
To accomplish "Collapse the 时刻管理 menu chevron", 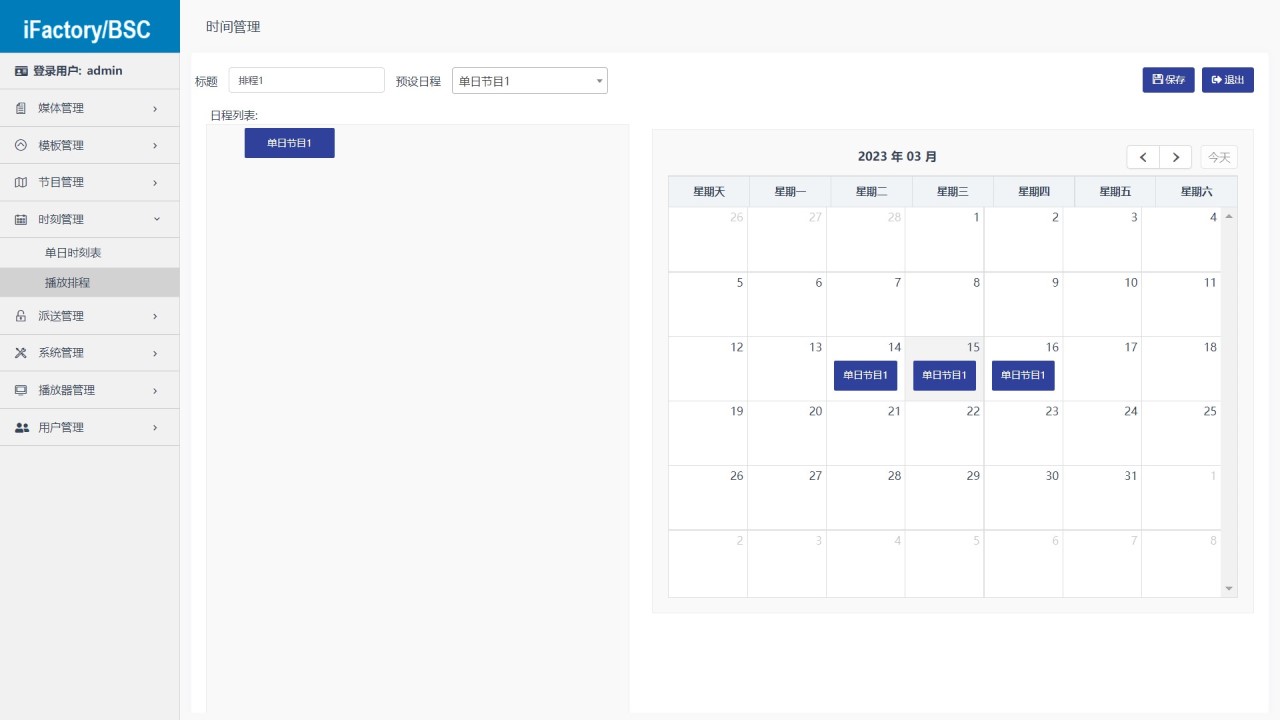I will click(x=155, y=219).
